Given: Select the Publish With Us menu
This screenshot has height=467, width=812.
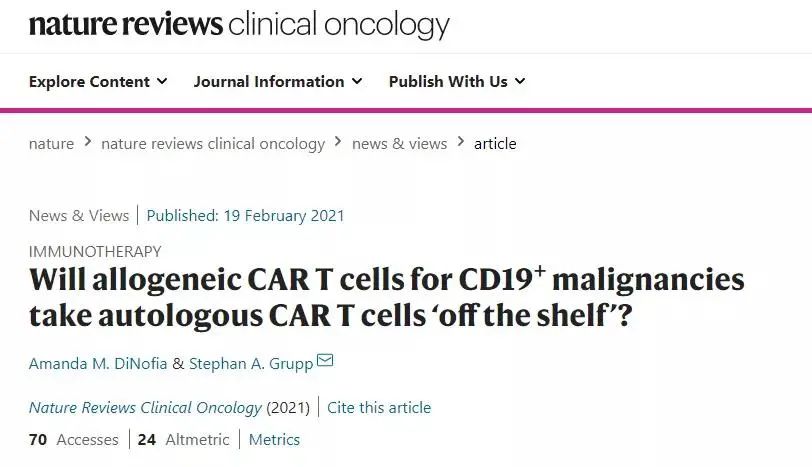Looking at the screenshot, I should coord(457,81).
